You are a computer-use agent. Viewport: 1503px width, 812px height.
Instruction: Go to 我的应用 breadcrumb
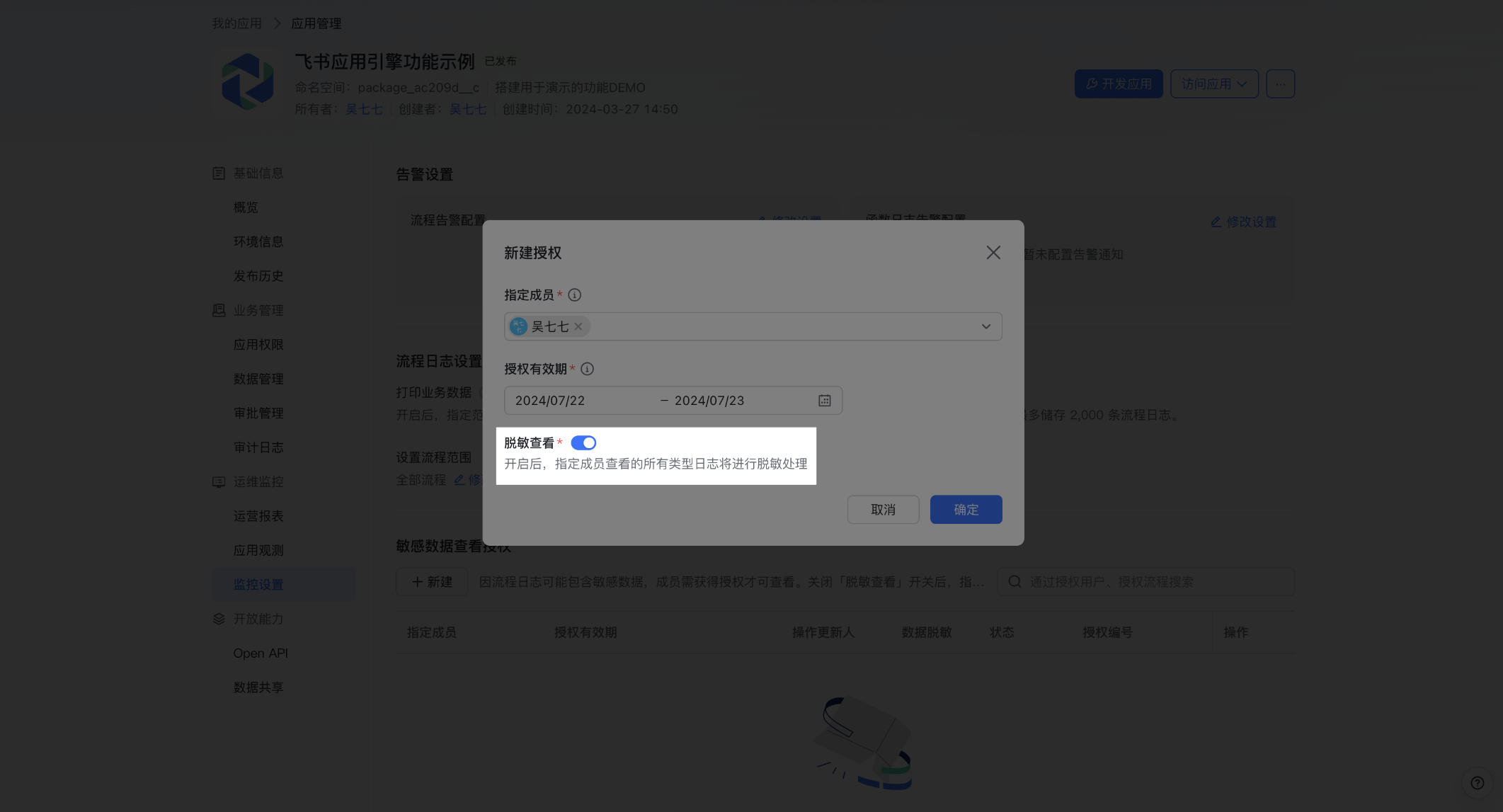coord(236,23)
